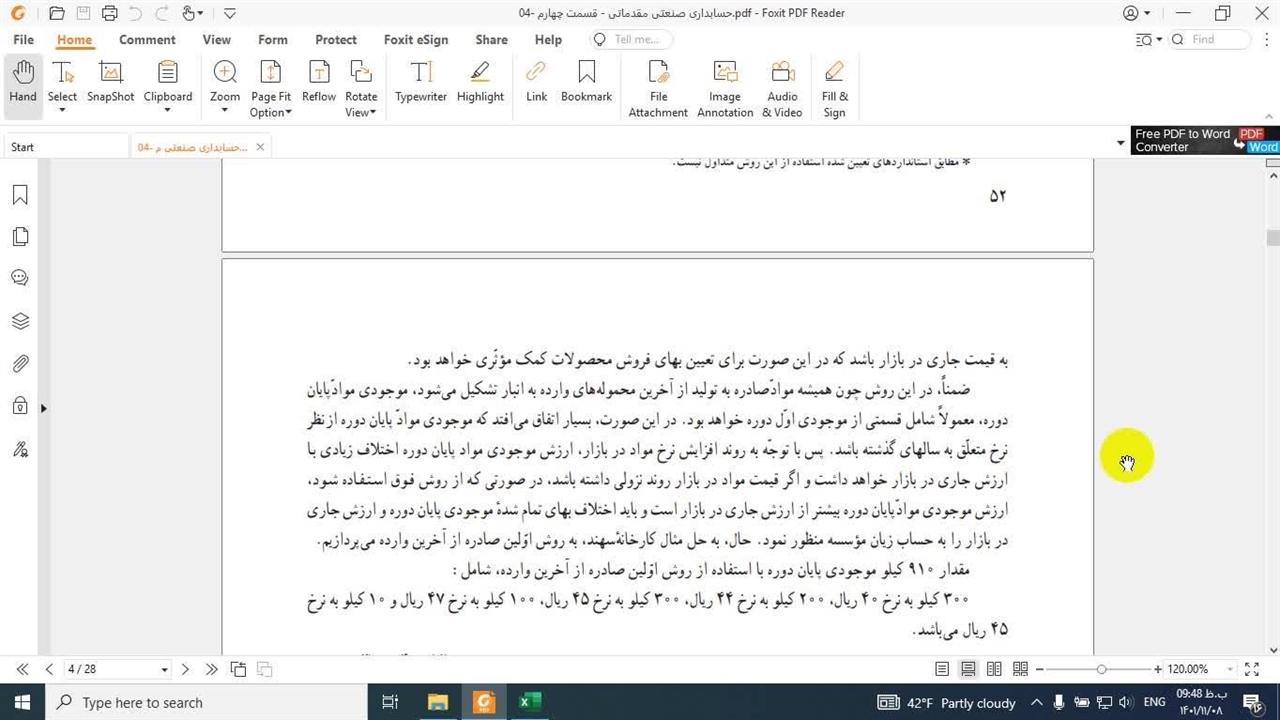Activate the Highlight tool

pyautogui.click(x=480, y=82)
